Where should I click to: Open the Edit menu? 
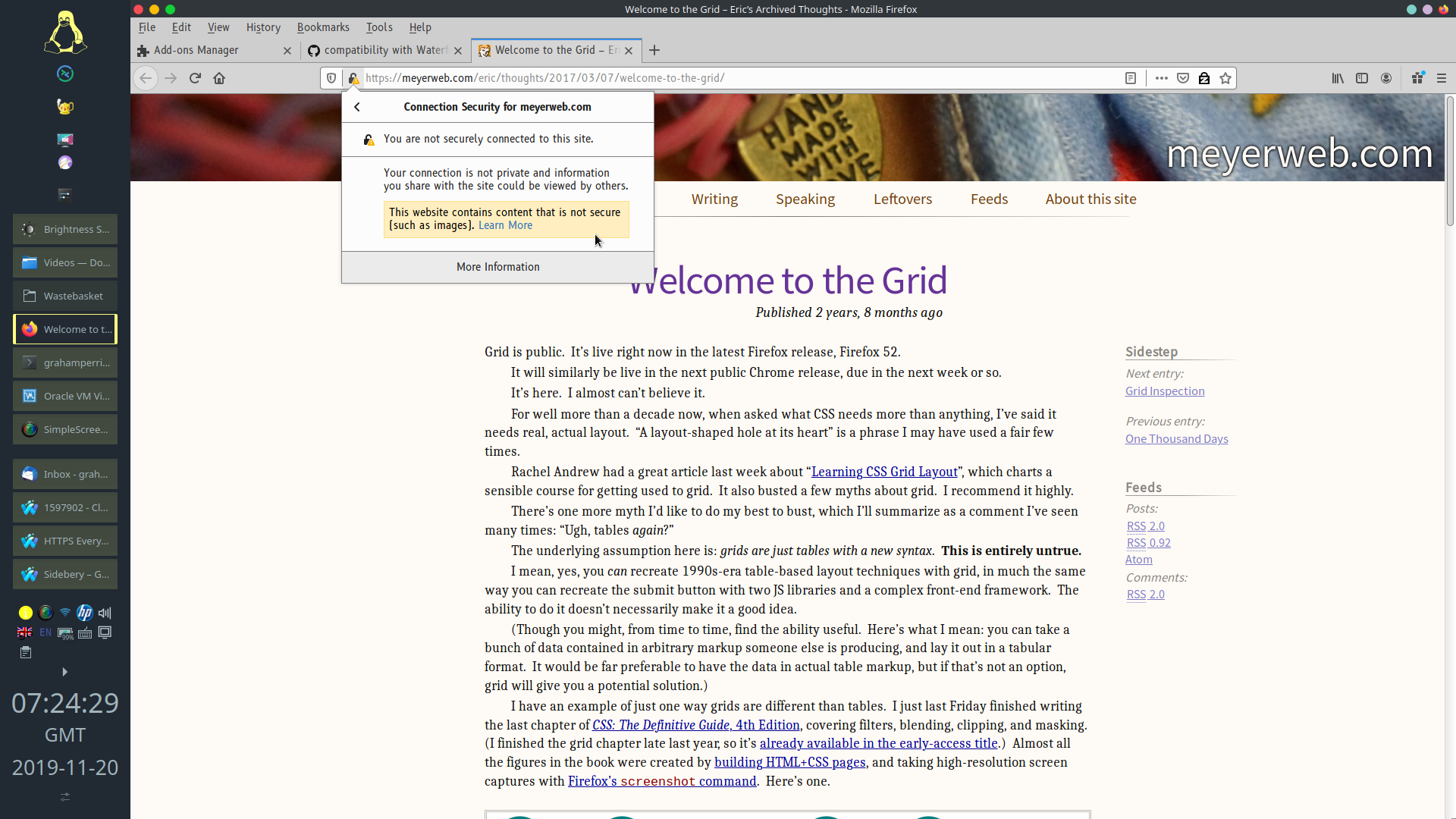pyautogui.click(x=181, y=27)
